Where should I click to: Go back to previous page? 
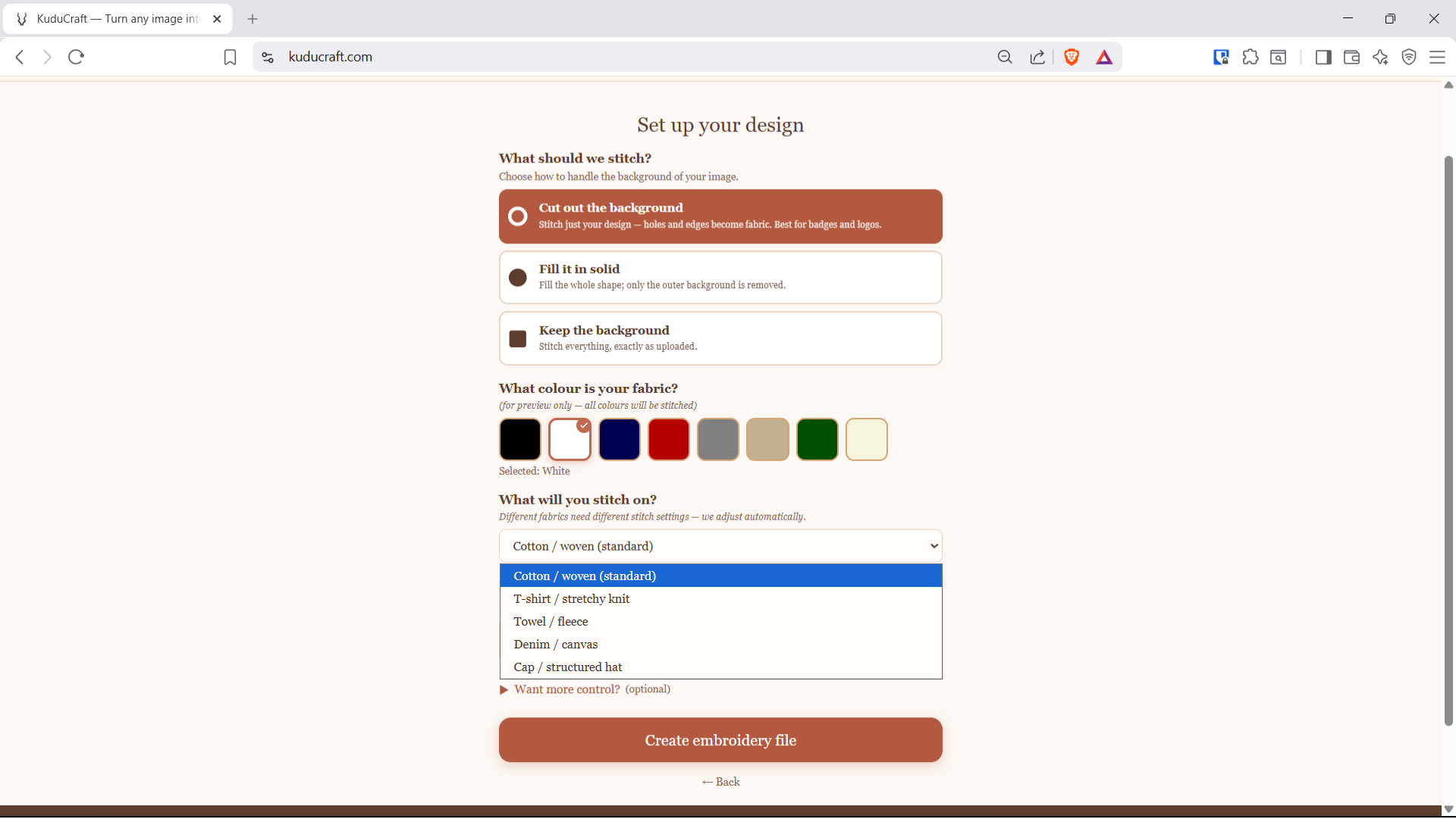(20, 57)
